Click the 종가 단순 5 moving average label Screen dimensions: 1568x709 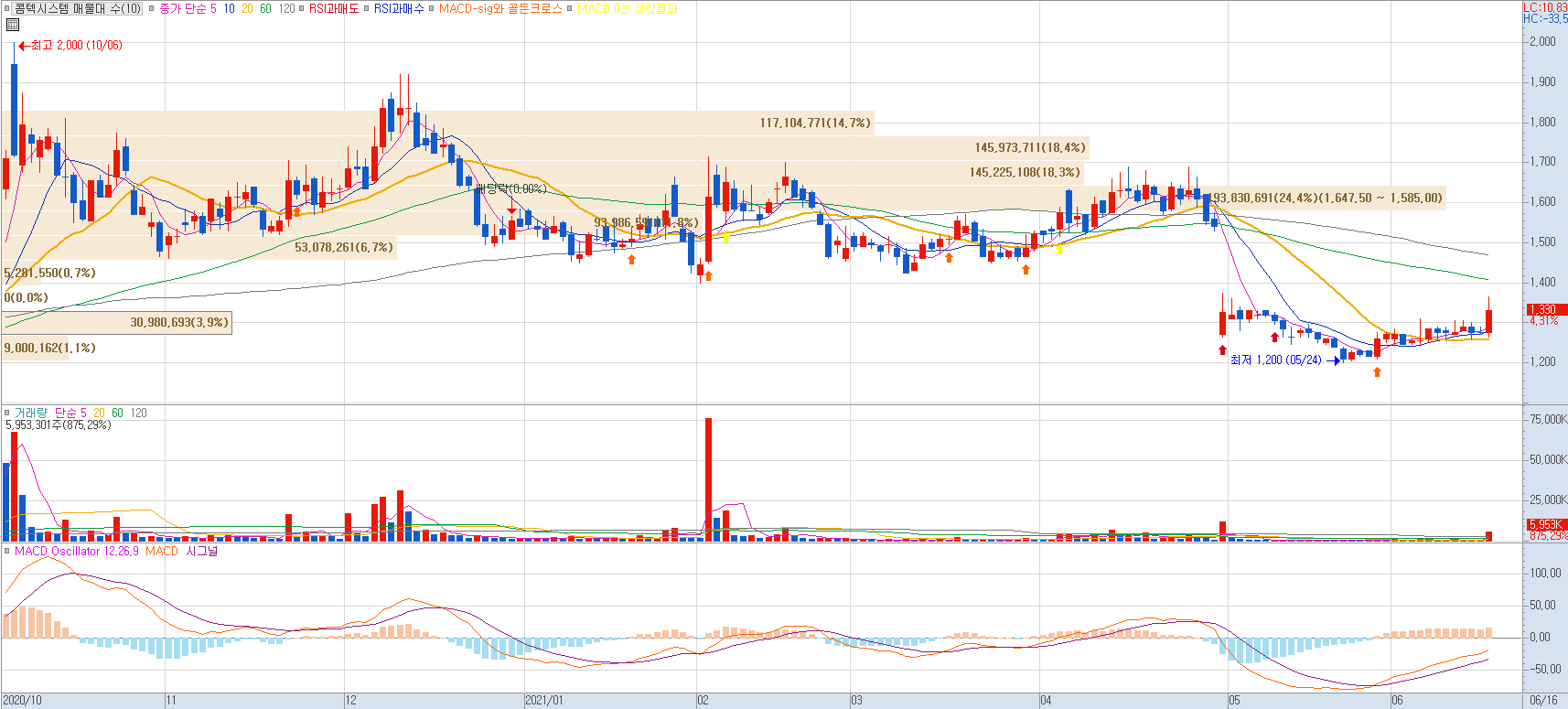click(x=188, y=8)
